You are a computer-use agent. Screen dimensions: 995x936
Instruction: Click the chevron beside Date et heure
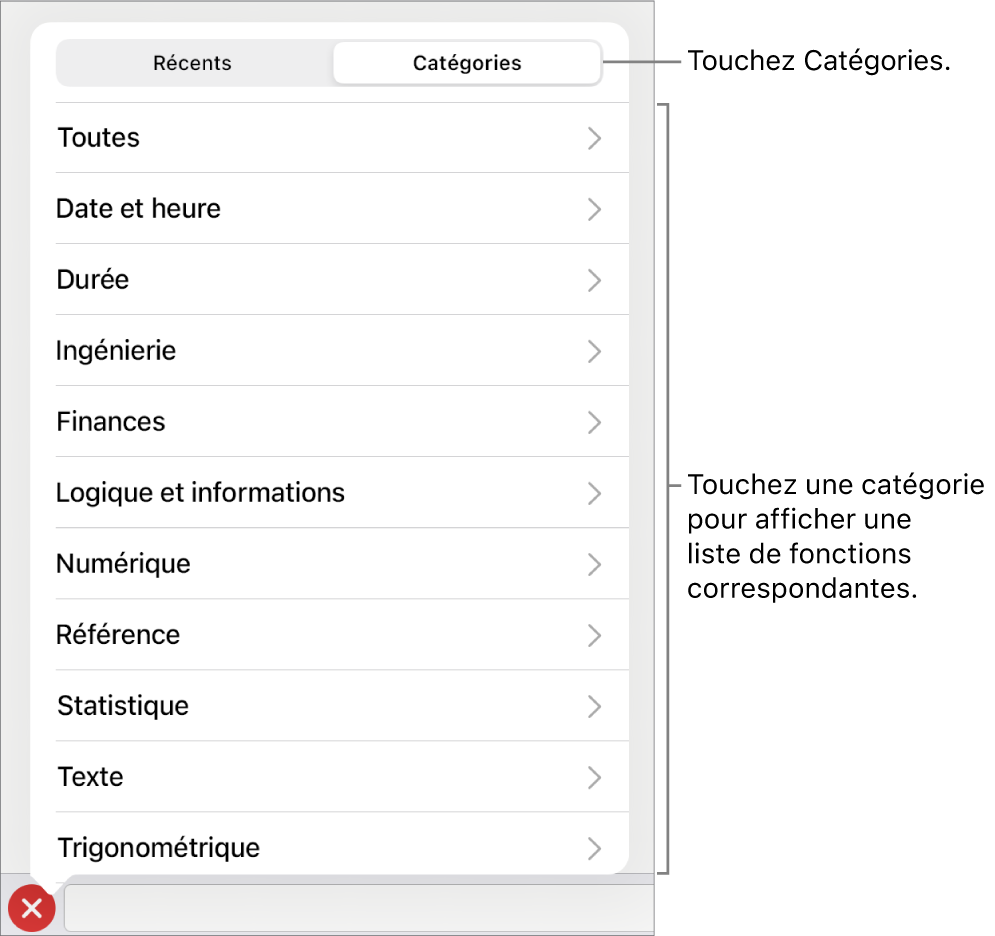(x=594, y=209)
